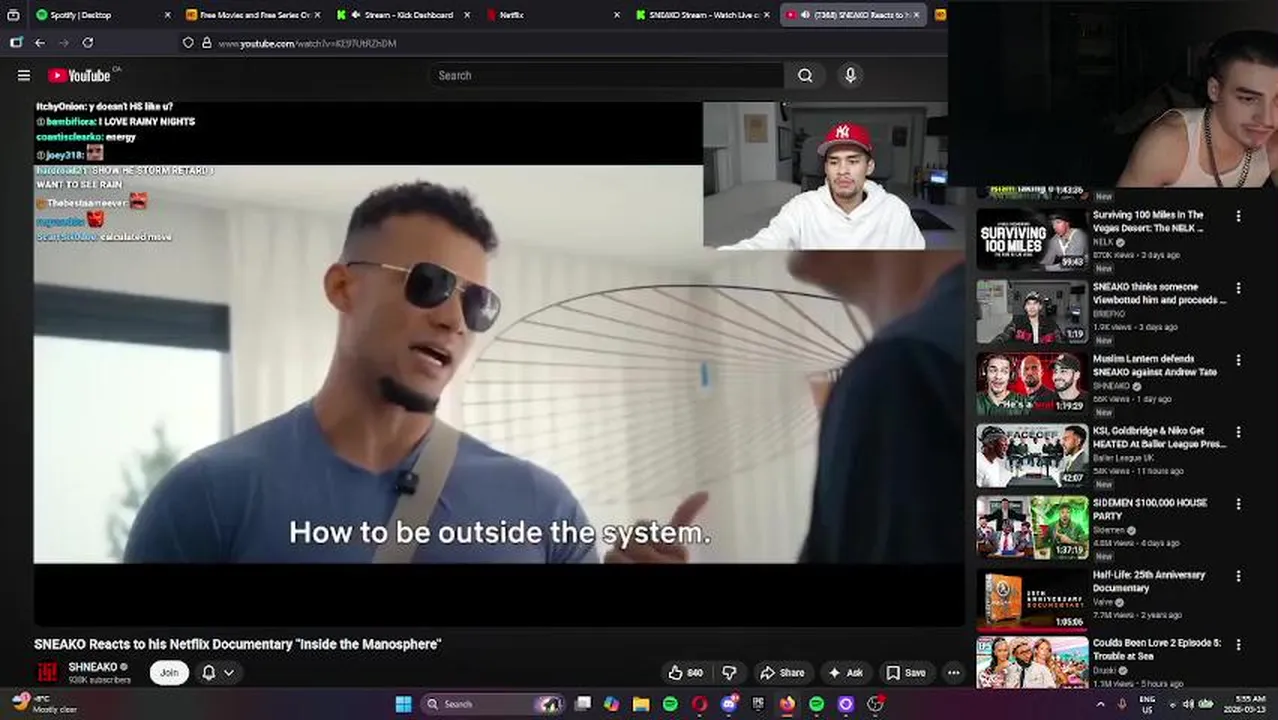Viewport: 1278px width, 720px height.
Task: Open options for KSI, Goldbridge & Niko video
Action: click(1238, 432)
